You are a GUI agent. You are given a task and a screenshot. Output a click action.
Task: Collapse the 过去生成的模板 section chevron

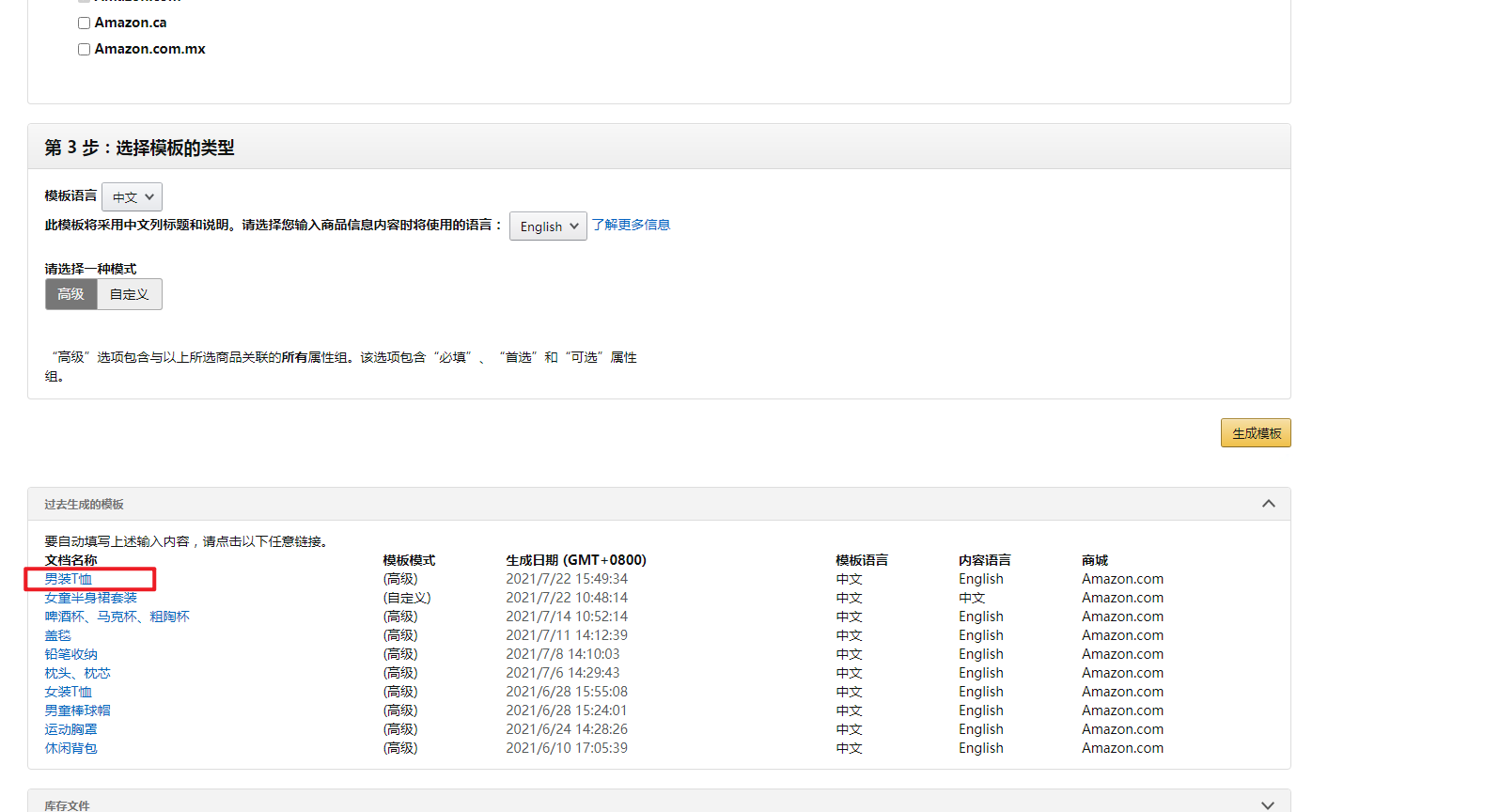point(1268,504)
